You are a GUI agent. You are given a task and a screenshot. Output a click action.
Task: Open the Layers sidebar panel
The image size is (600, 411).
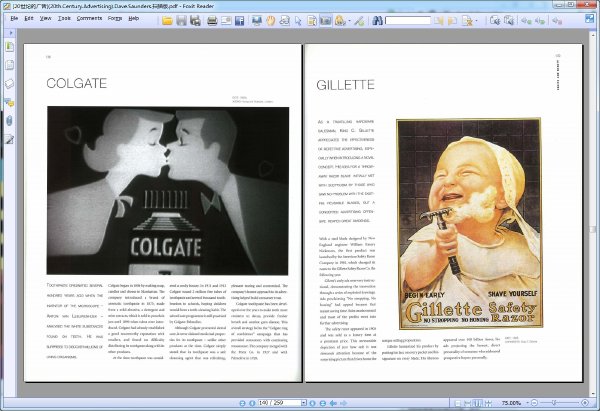9,83
